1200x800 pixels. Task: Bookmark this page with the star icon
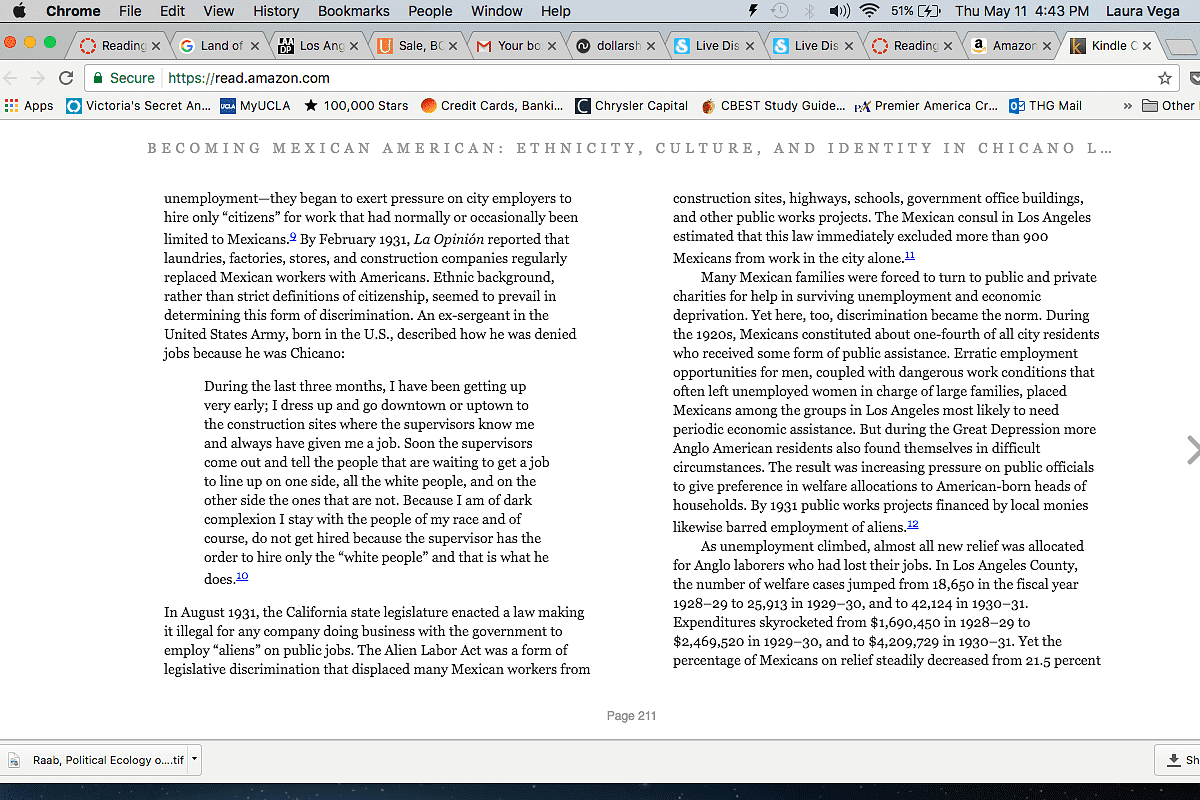1164,78
